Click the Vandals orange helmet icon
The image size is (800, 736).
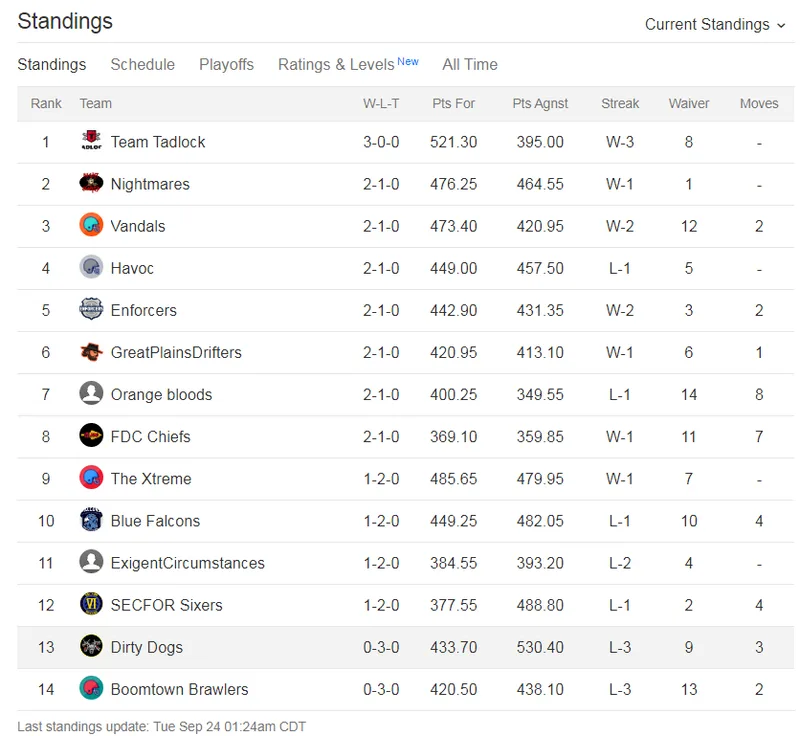[x=91, y=225]
